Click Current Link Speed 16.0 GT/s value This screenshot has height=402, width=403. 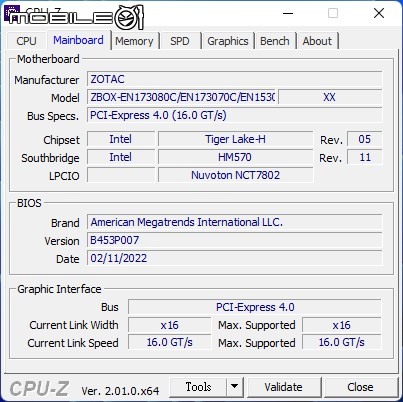pyautogui.click(x=170, y=342)
